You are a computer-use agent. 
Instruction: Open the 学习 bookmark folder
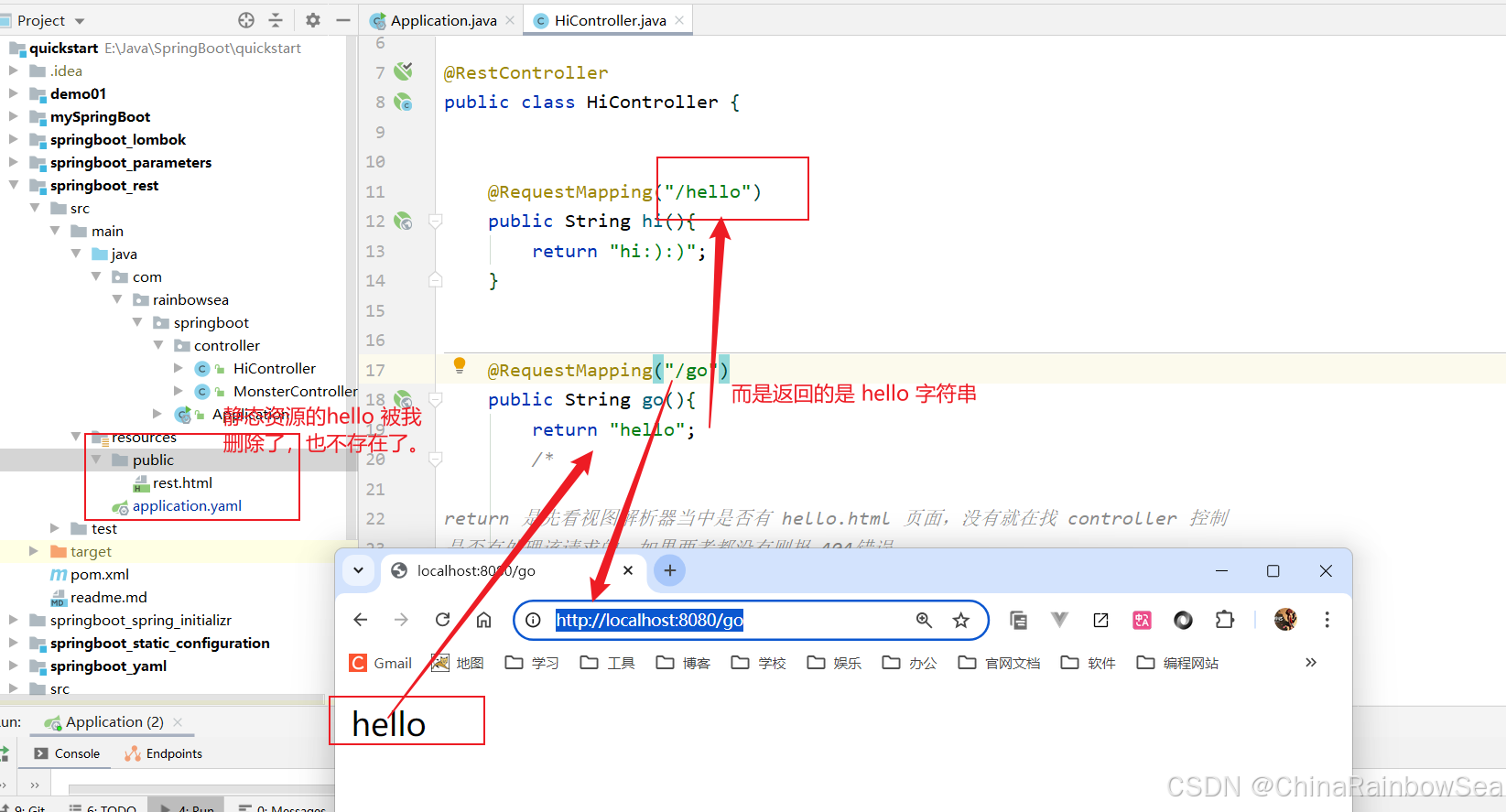(532, 663)
